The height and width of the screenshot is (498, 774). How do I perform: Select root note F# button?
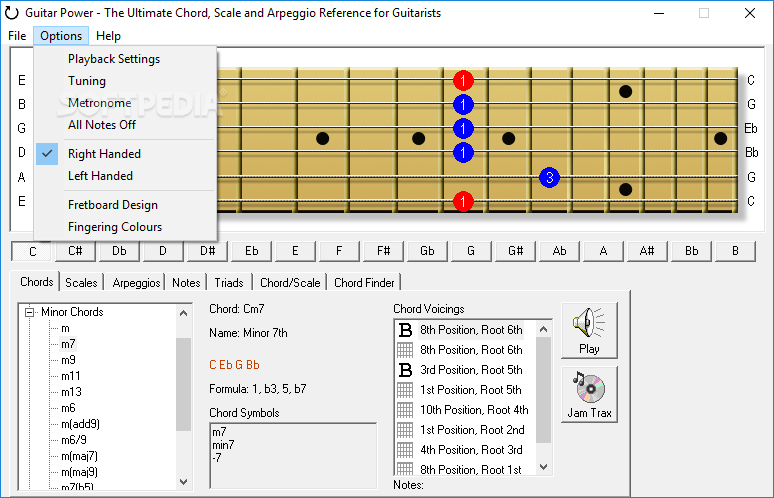(x=384, y=251)
